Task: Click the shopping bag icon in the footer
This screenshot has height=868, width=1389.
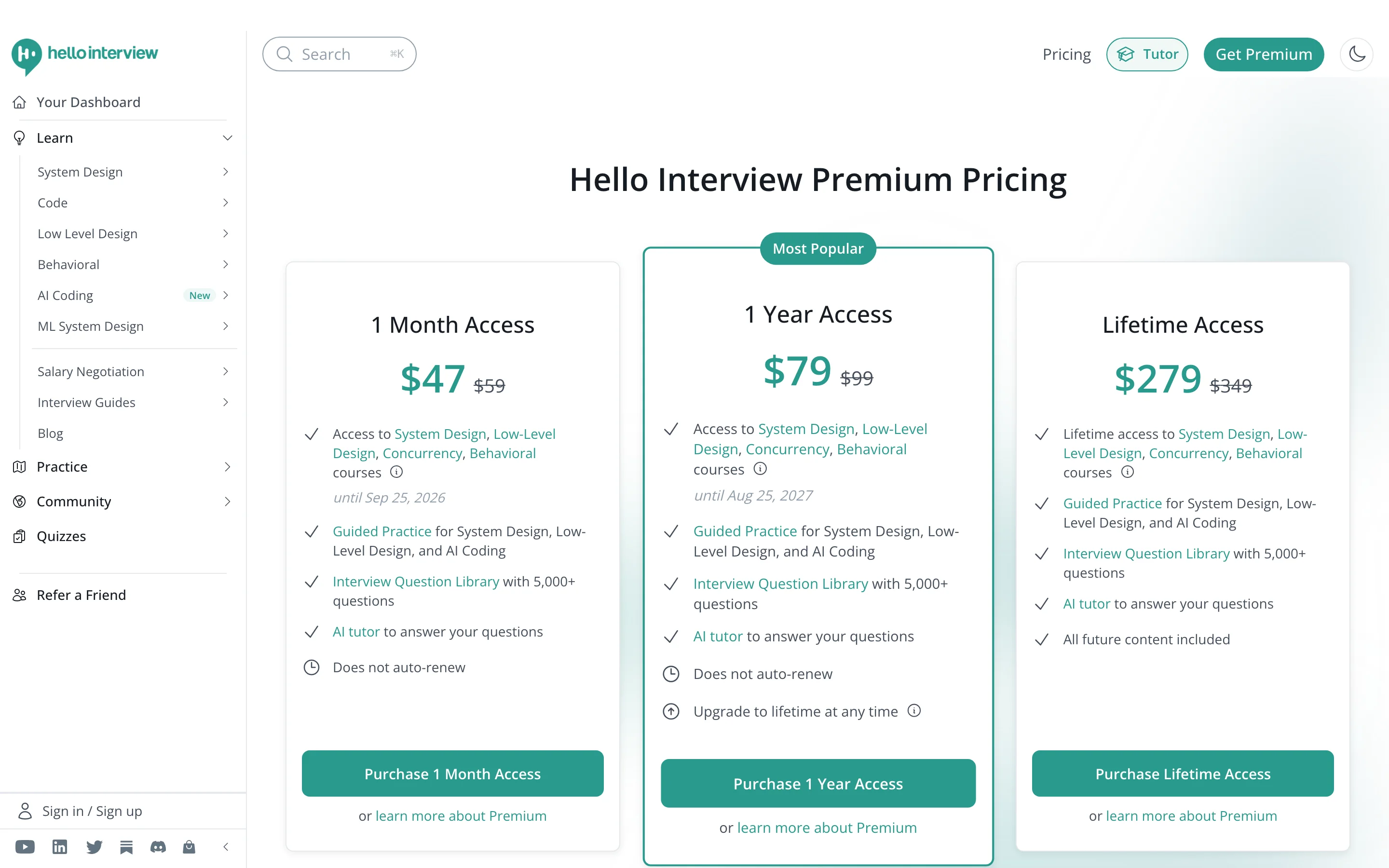Action: (189, 847)
